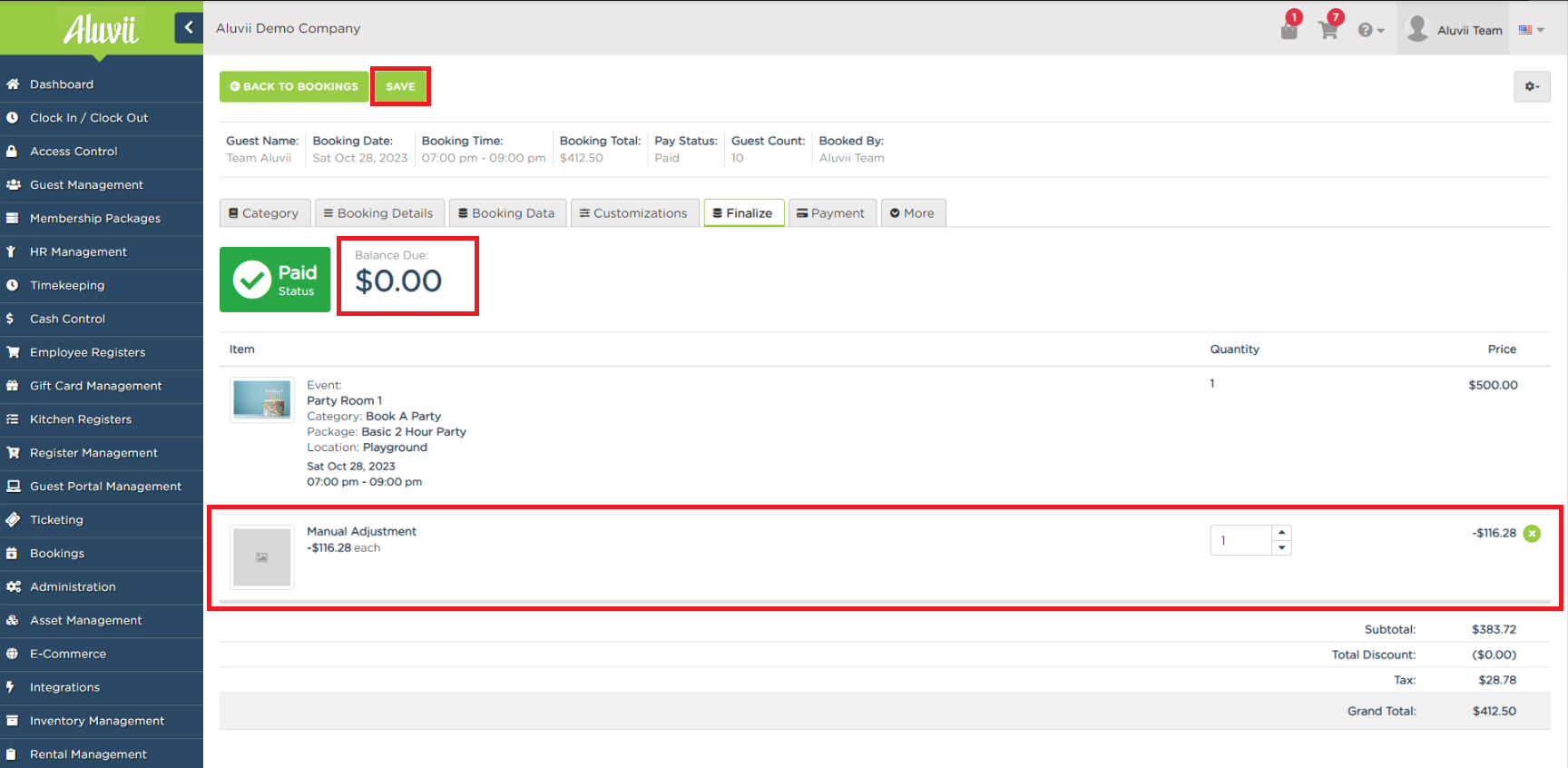Screen dimensions: 1568x768
Task: Click Back to Bookings button
Action: point(294,86)
